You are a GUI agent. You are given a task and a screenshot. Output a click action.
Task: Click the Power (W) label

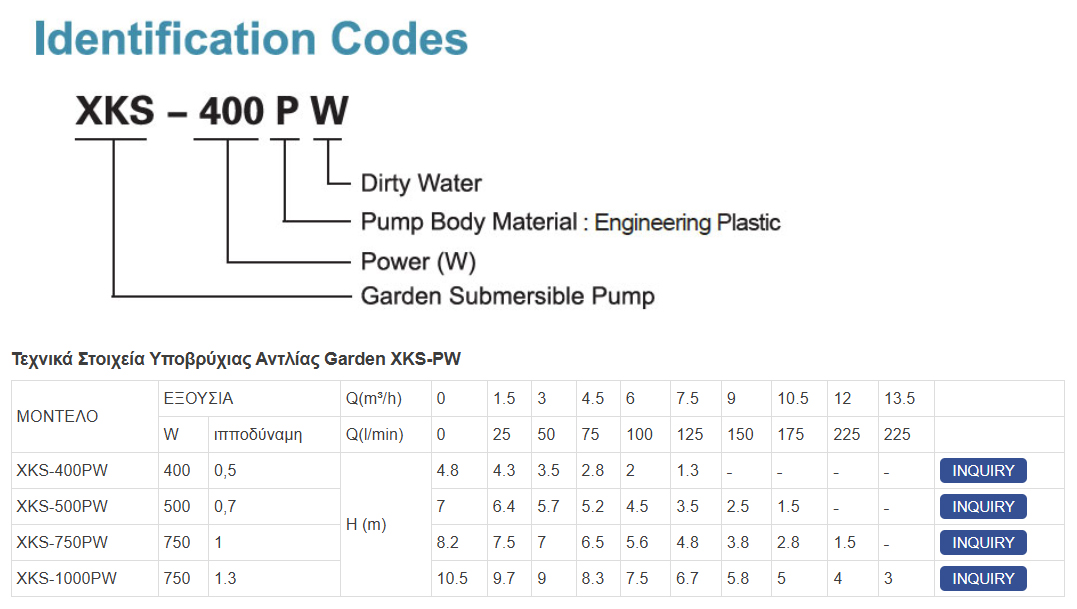click(418, 262)
